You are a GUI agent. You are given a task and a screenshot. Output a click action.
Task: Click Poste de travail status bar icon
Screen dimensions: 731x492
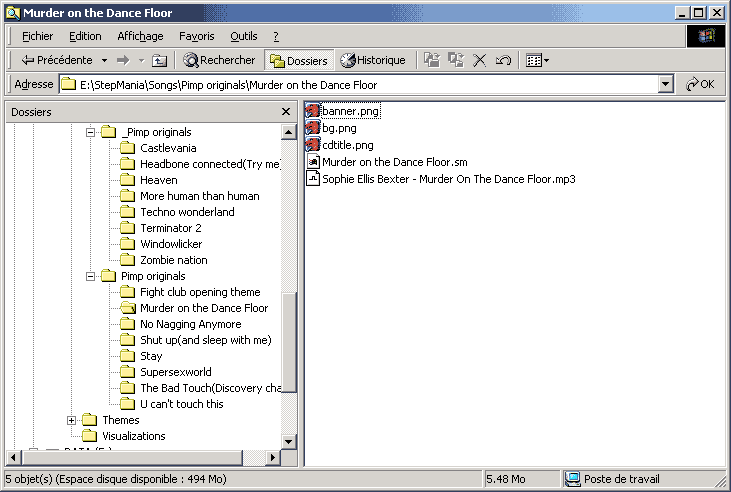click(x=572, y=479)
